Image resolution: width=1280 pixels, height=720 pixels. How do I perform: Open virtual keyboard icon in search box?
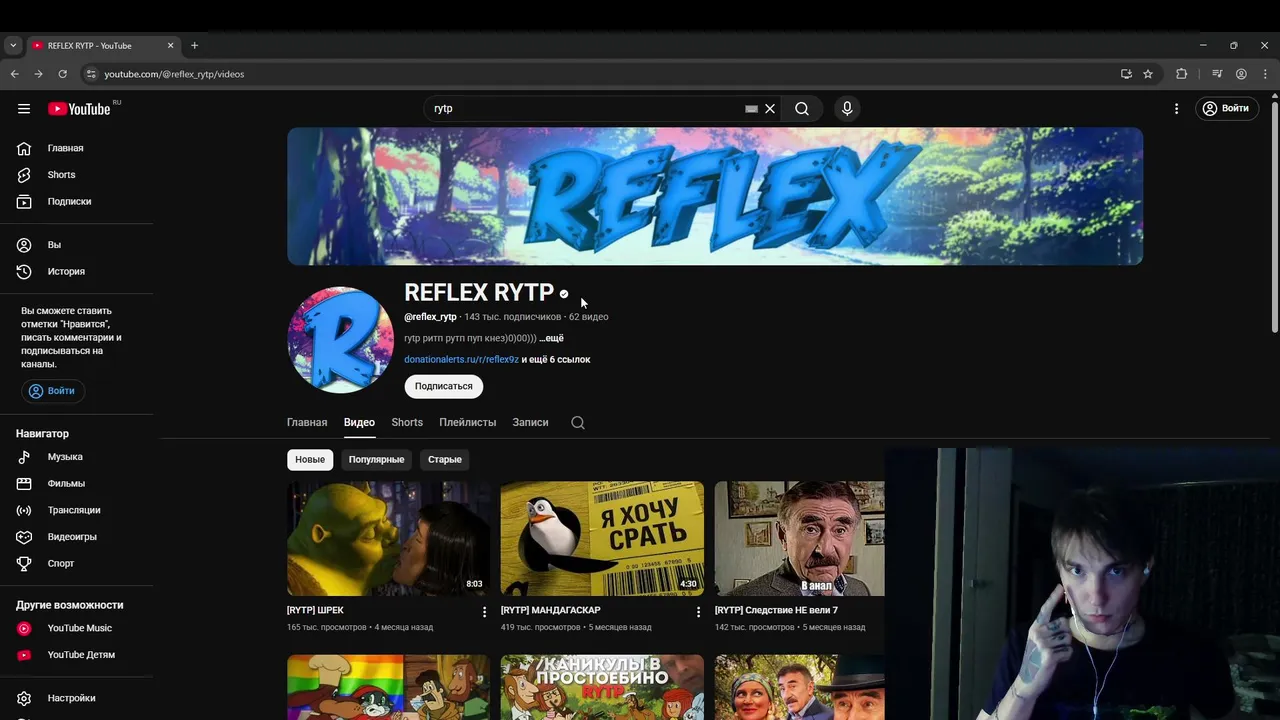[751, 109]
